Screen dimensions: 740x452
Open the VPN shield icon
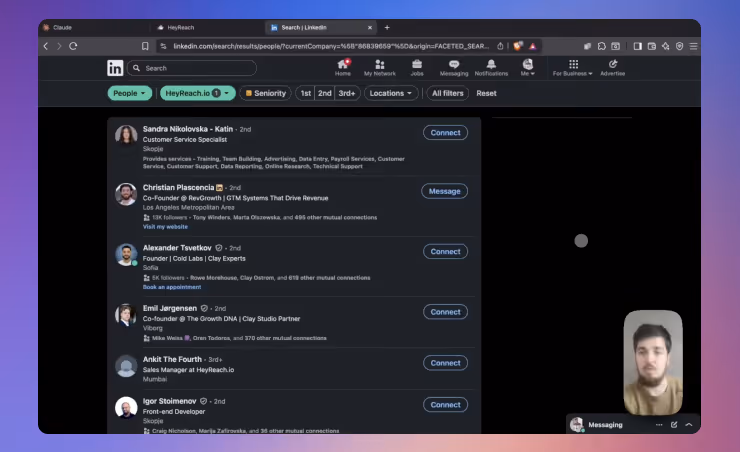click(680, 46)
